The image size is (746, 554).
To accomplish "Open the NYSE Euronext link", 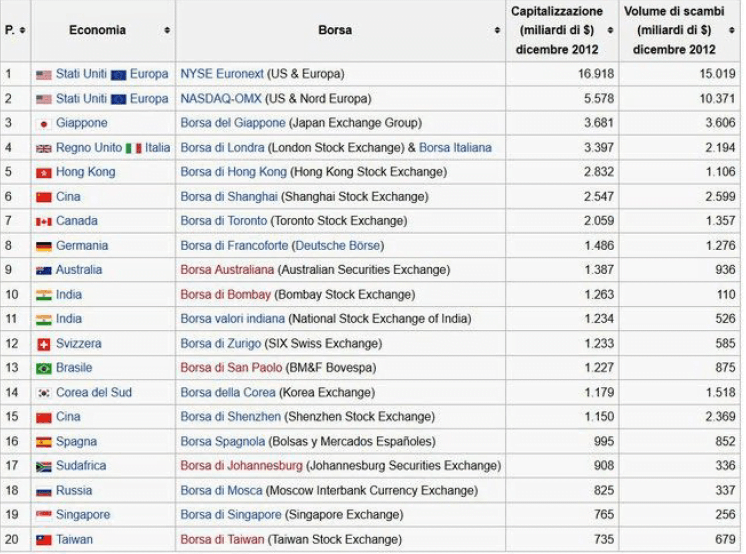I will 222,74.
